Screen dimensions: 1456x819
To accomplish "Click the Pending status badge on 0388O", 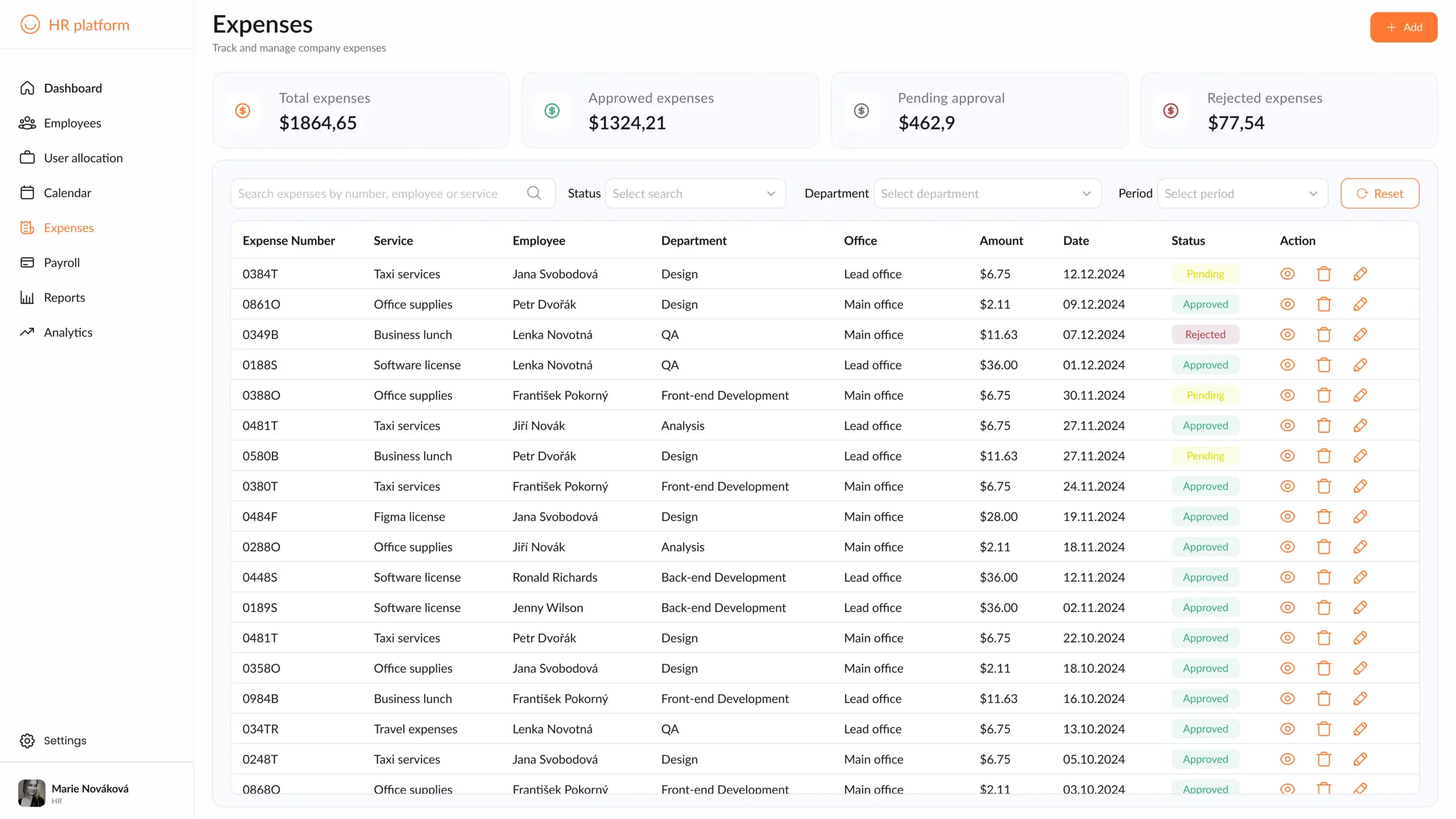I will point(1205,395).
